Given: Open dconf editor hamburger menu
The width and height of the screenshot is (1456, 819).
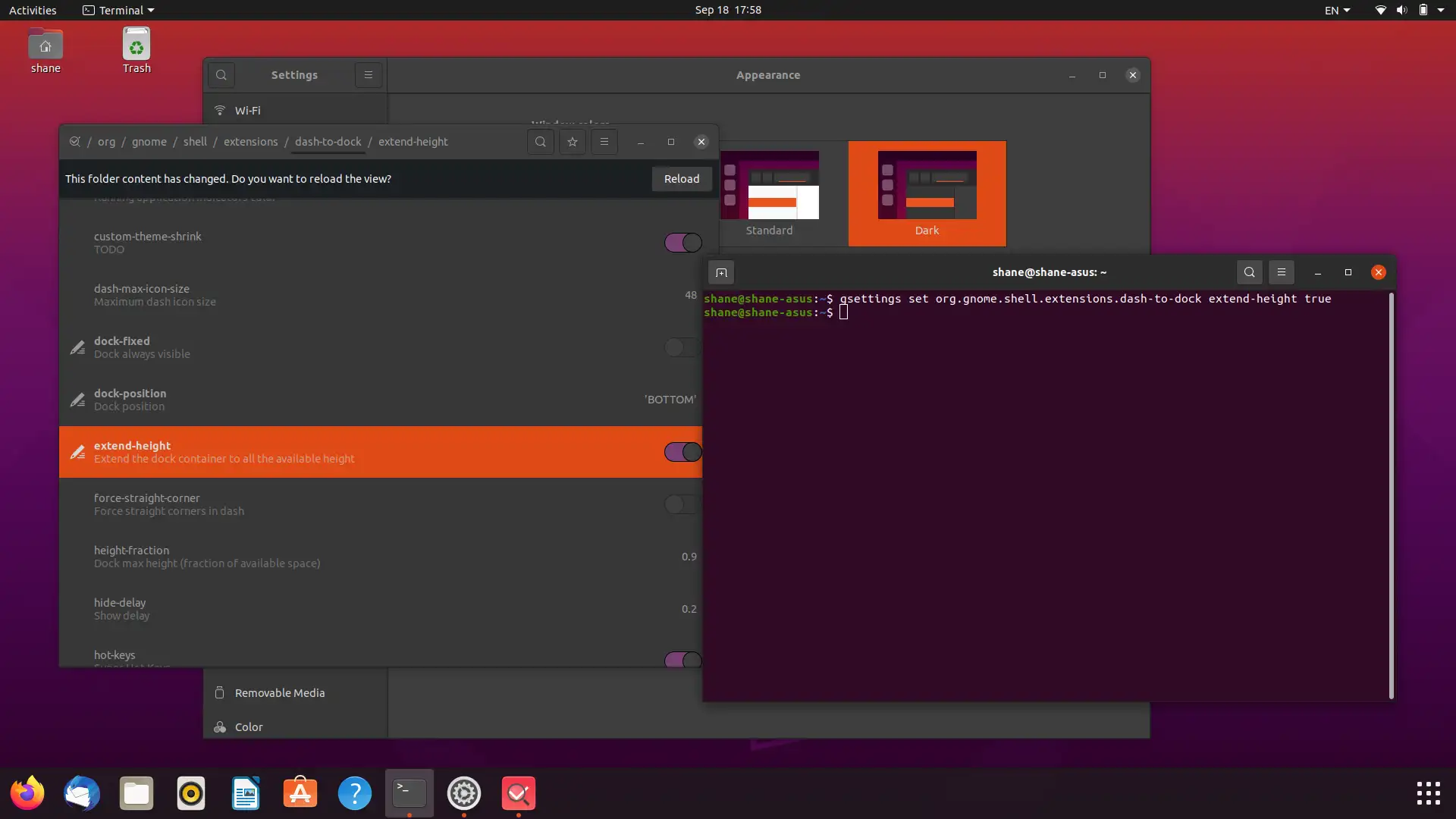Looking at the screenshot, I should click(604, 142).
